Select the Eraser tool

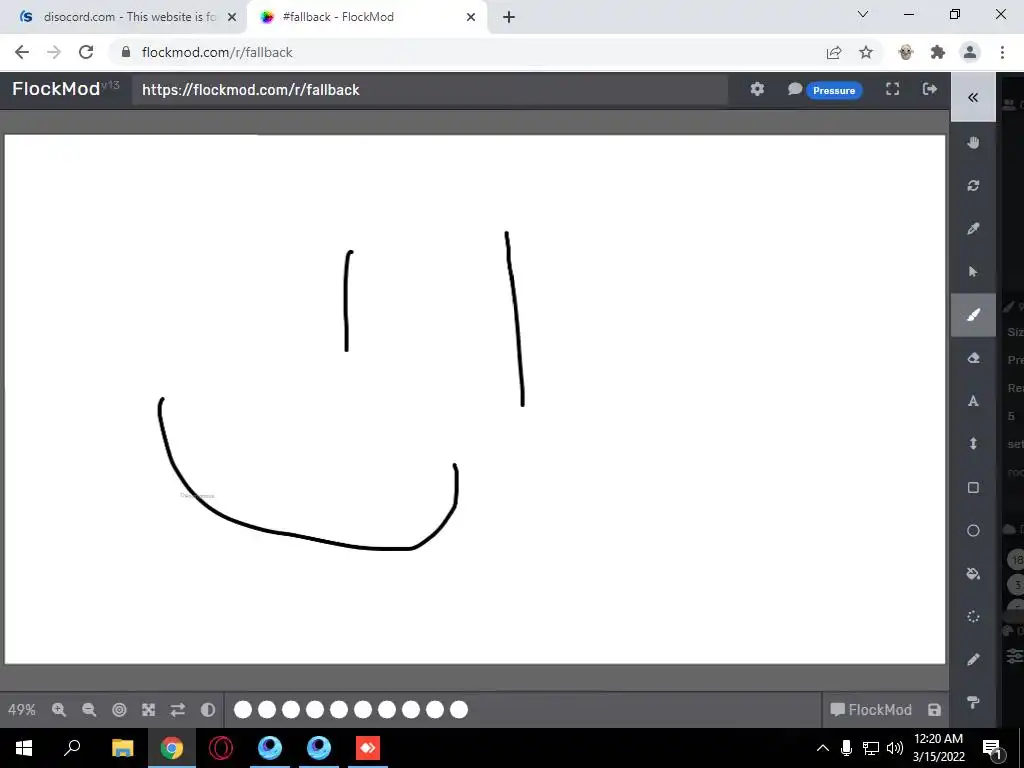973,358
